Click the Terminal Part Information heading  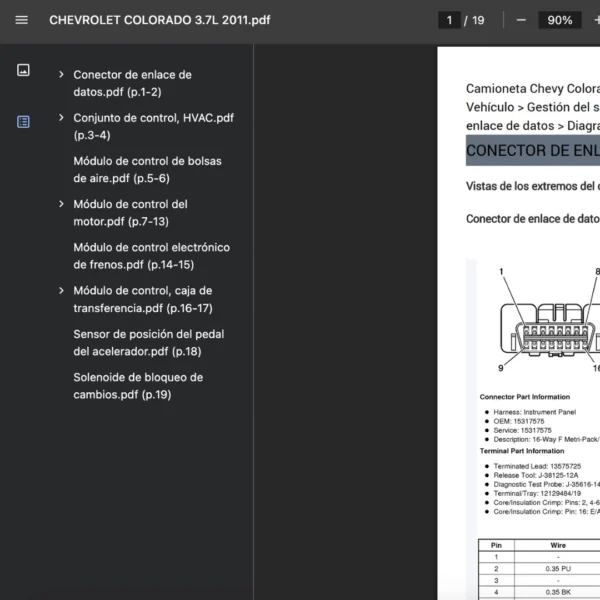522,451
